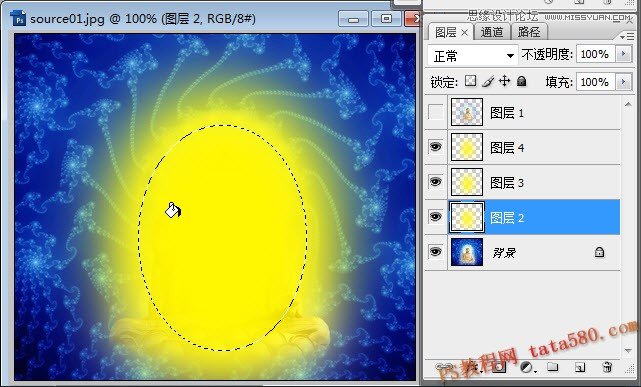Viewport: 641px width, 387px height.
Task: Select layer name 背景
Action: click(x=504, y=253)
